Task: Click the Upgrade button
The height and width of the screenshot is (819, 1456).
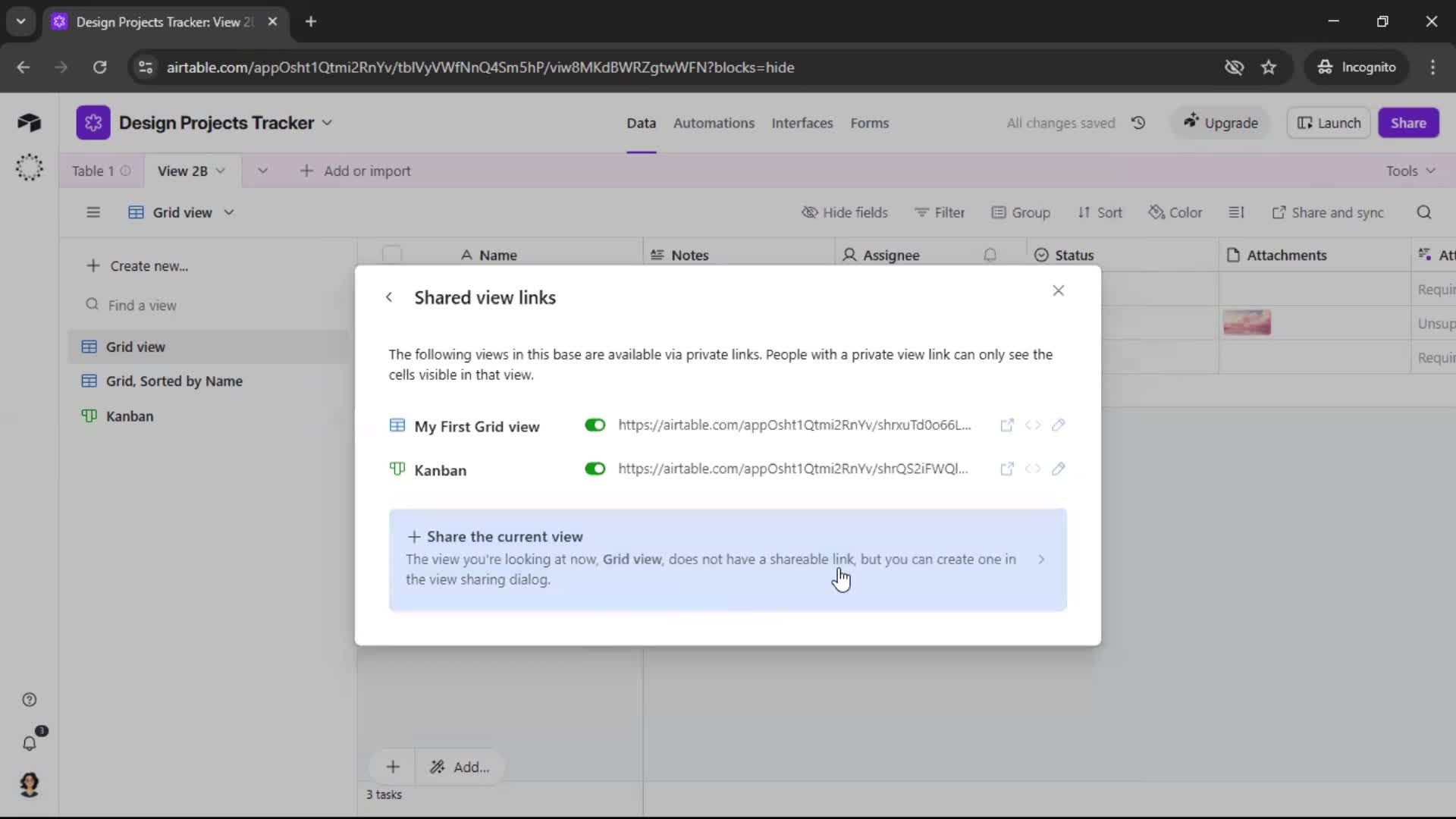Action: (x=1221, y=123)
